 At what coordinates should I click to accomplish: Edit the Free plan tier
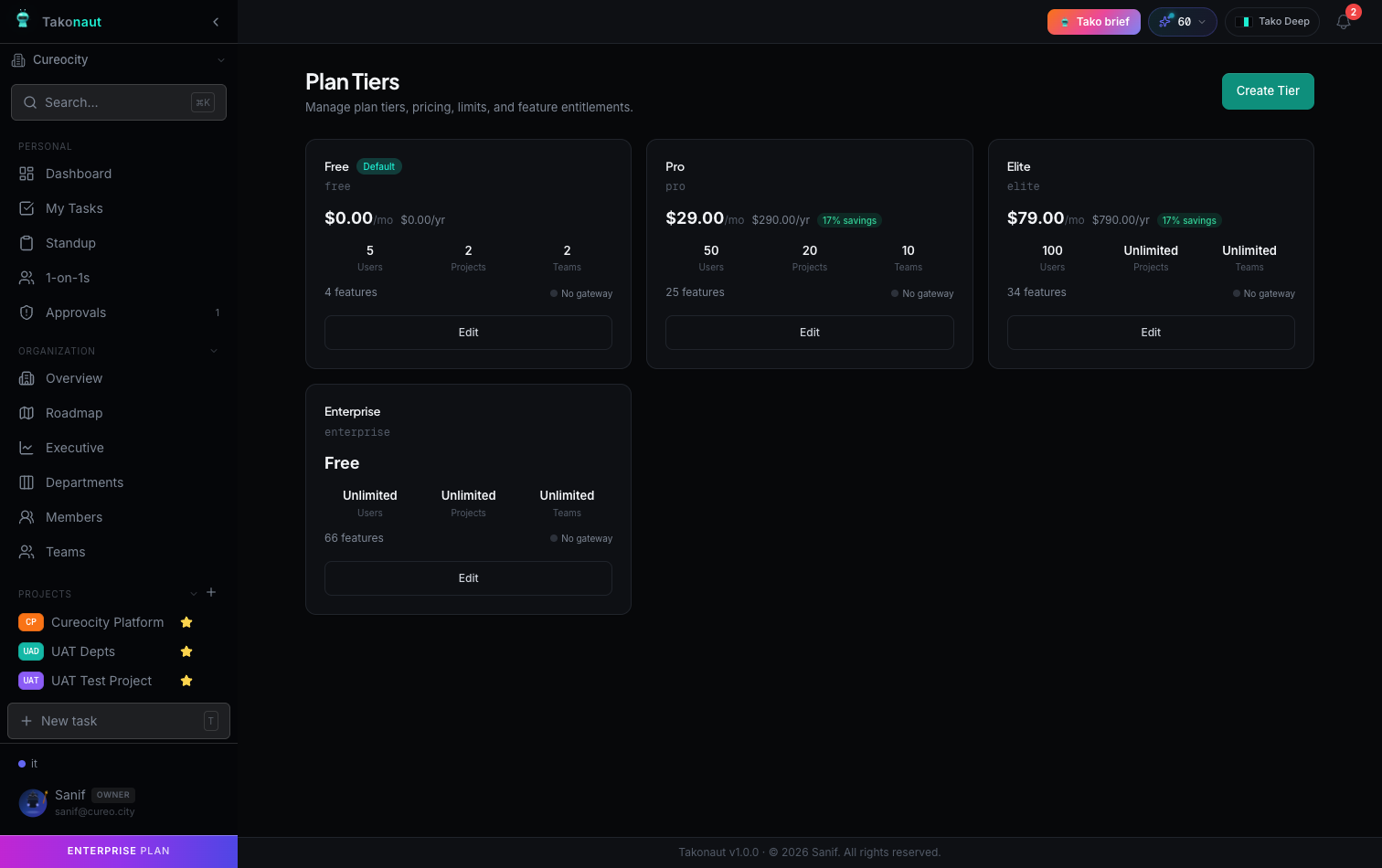[x=468, y=333]
